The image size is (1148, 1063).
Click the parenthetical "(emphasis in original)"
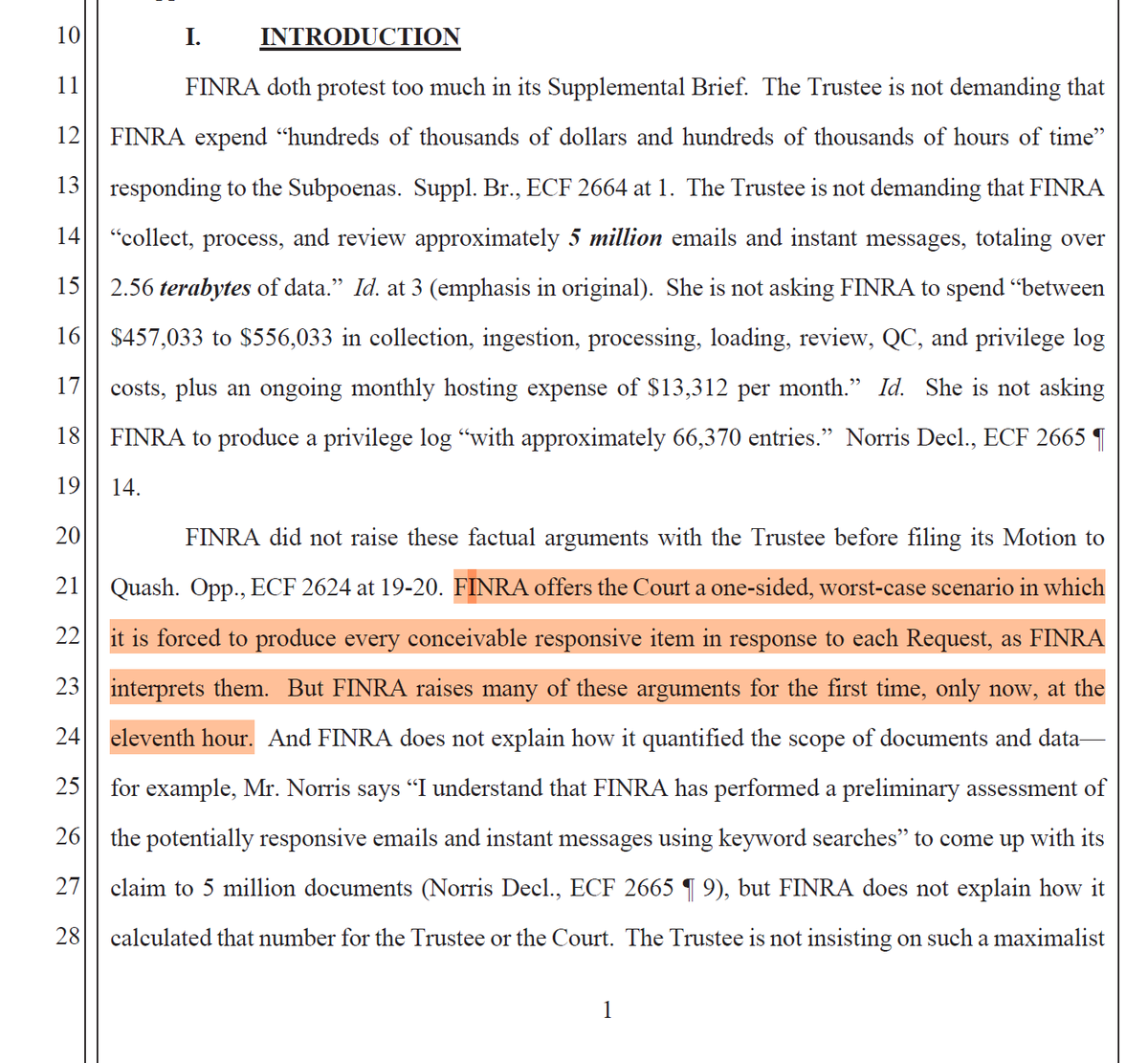point(541,288)
